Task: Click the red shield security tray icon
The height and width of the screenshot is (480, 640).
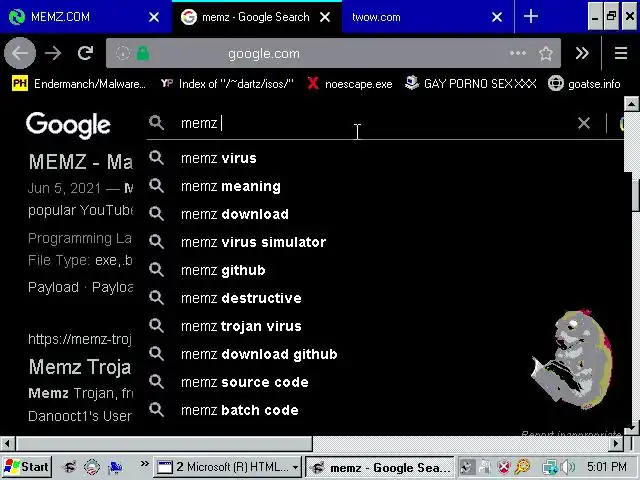Action: tap(504, 467)
